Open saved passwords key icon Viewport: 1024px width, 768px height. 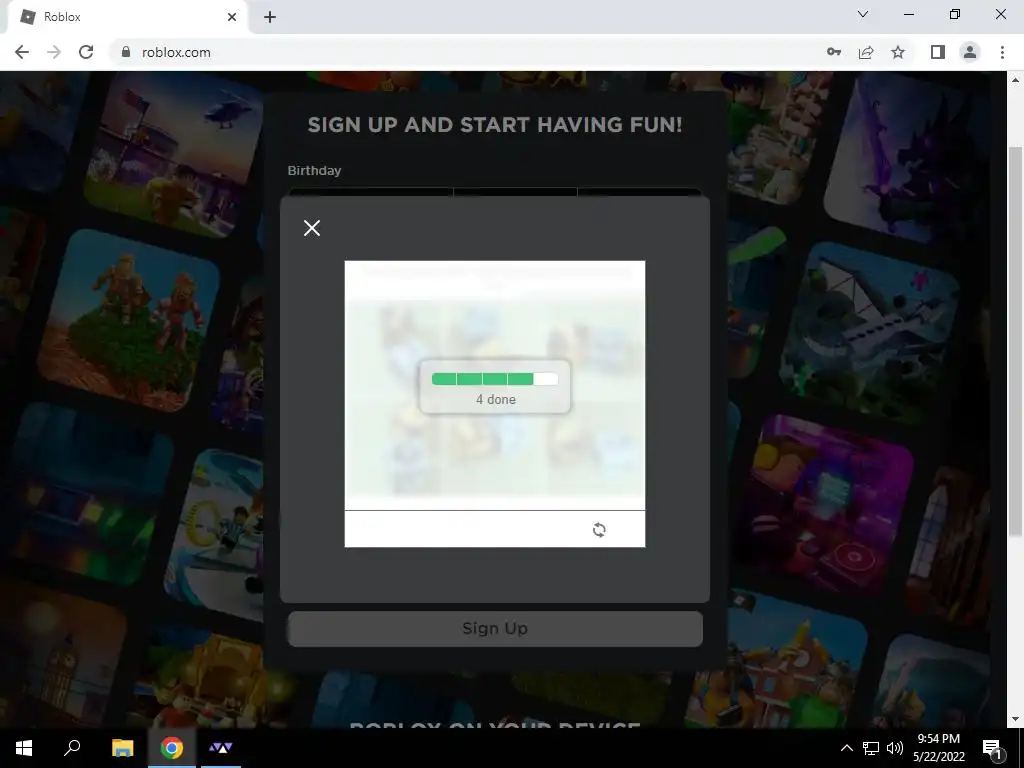pyautogui.click(x=833, y=52)
